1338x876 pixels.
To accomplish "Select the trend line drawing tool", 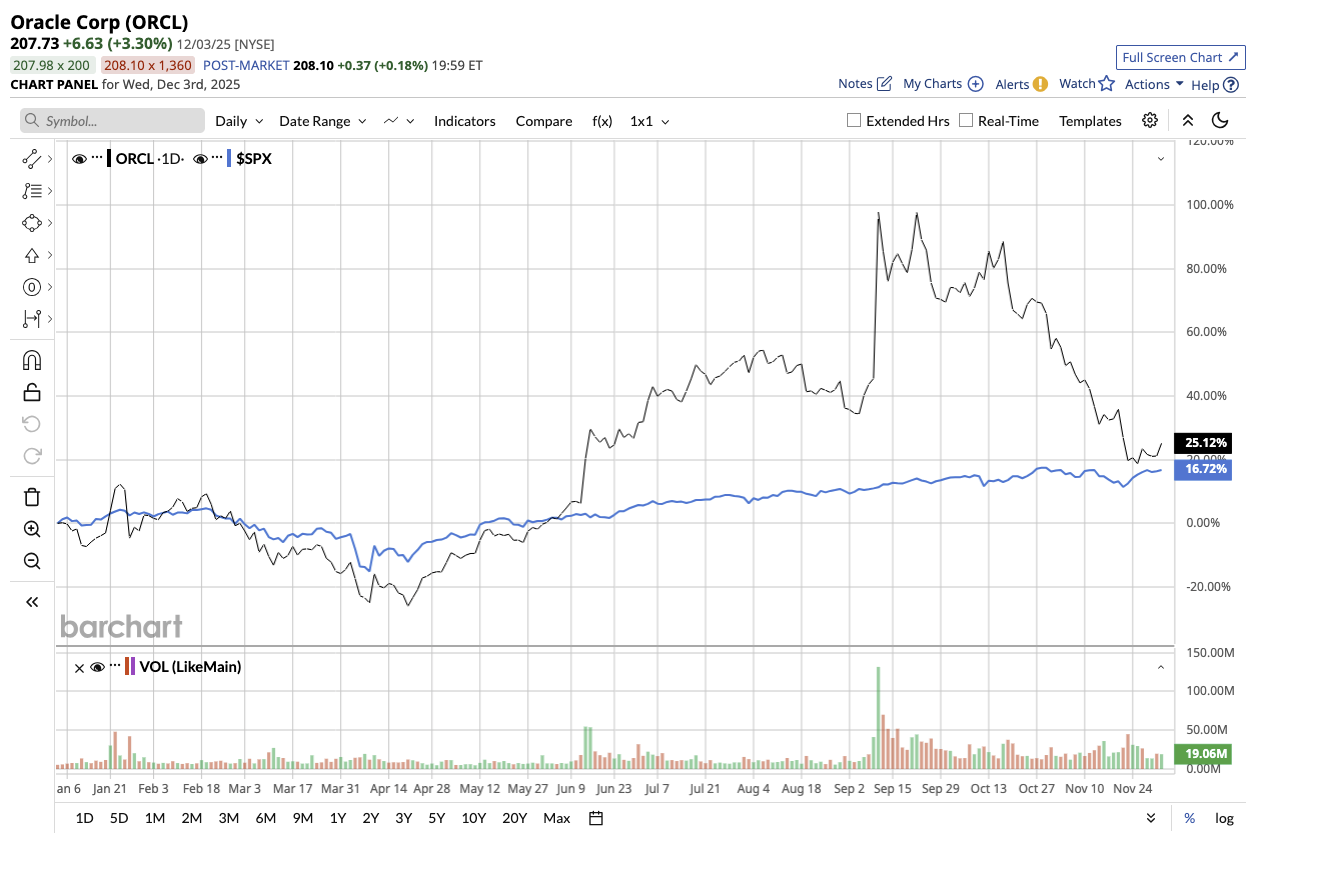I will tap(32, 158).
